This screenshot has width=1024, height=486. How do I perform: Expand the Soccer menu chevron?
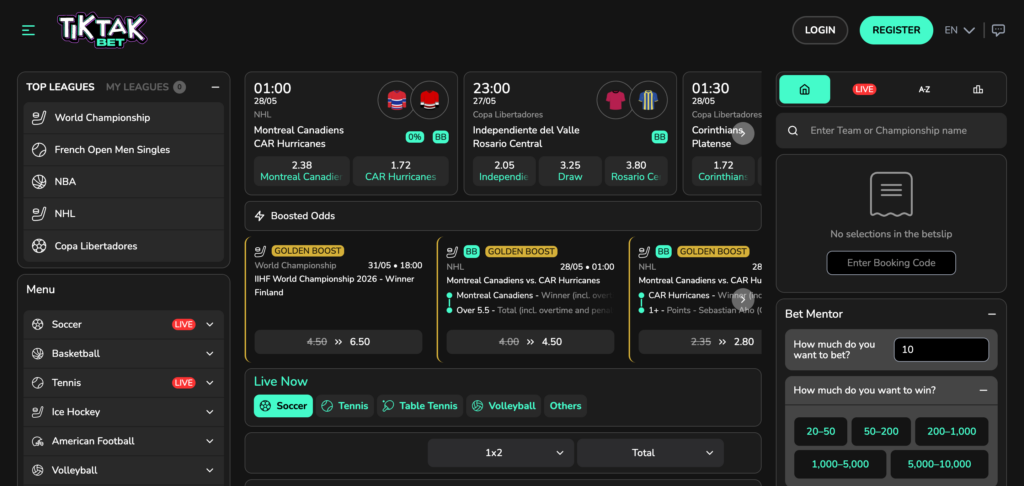210,325
